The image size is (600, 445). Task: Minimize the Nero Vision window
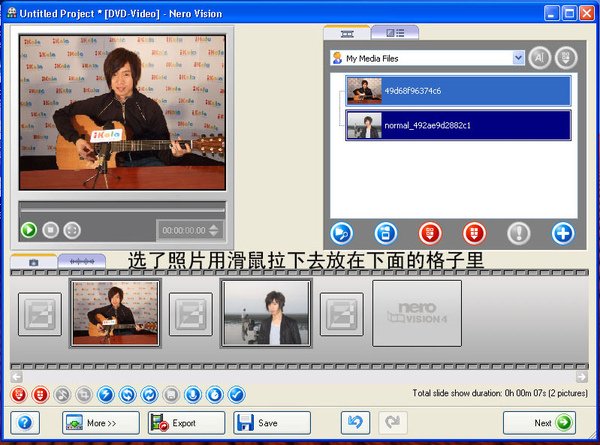[x=551, y=13]
